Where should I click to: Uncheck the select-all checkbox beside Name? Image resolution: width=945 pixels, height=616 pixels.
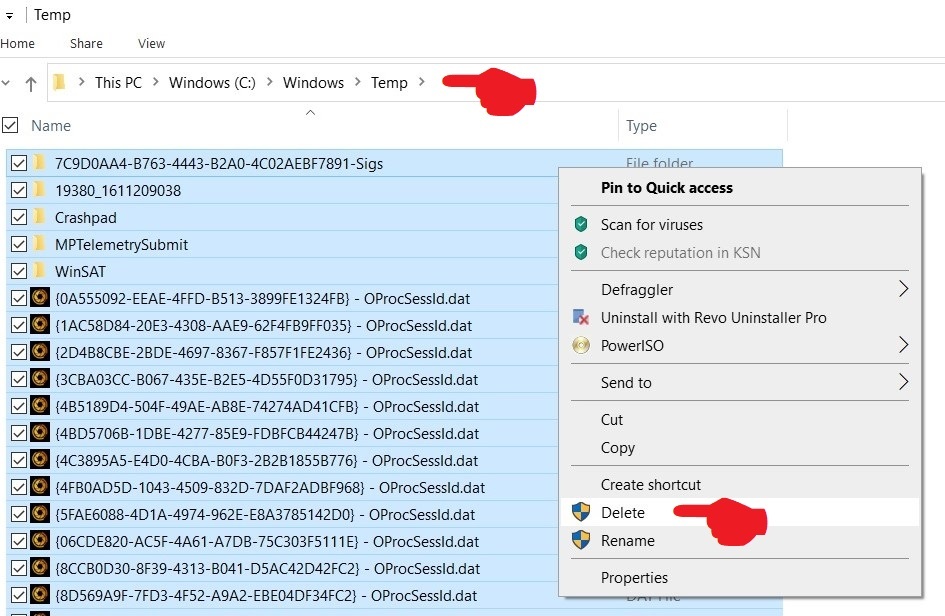pyautogui.click(x=11, y=125)
